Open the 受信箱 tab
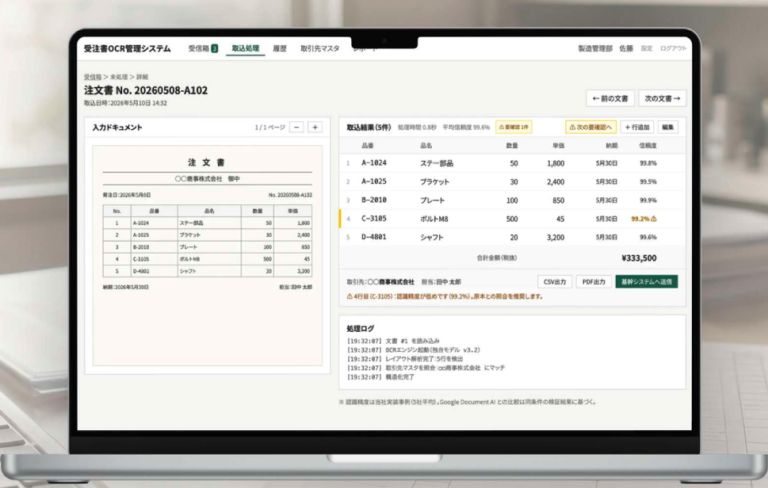Viewport: 768px width, 488px height. click(x=203, y=49)
